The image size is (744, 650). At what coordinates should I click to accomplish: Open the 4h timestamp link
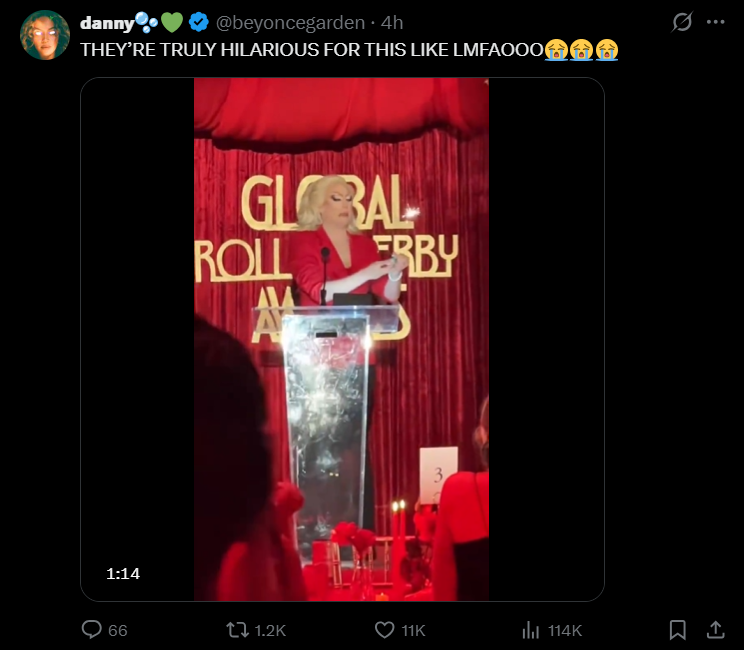tap(392, 23)
